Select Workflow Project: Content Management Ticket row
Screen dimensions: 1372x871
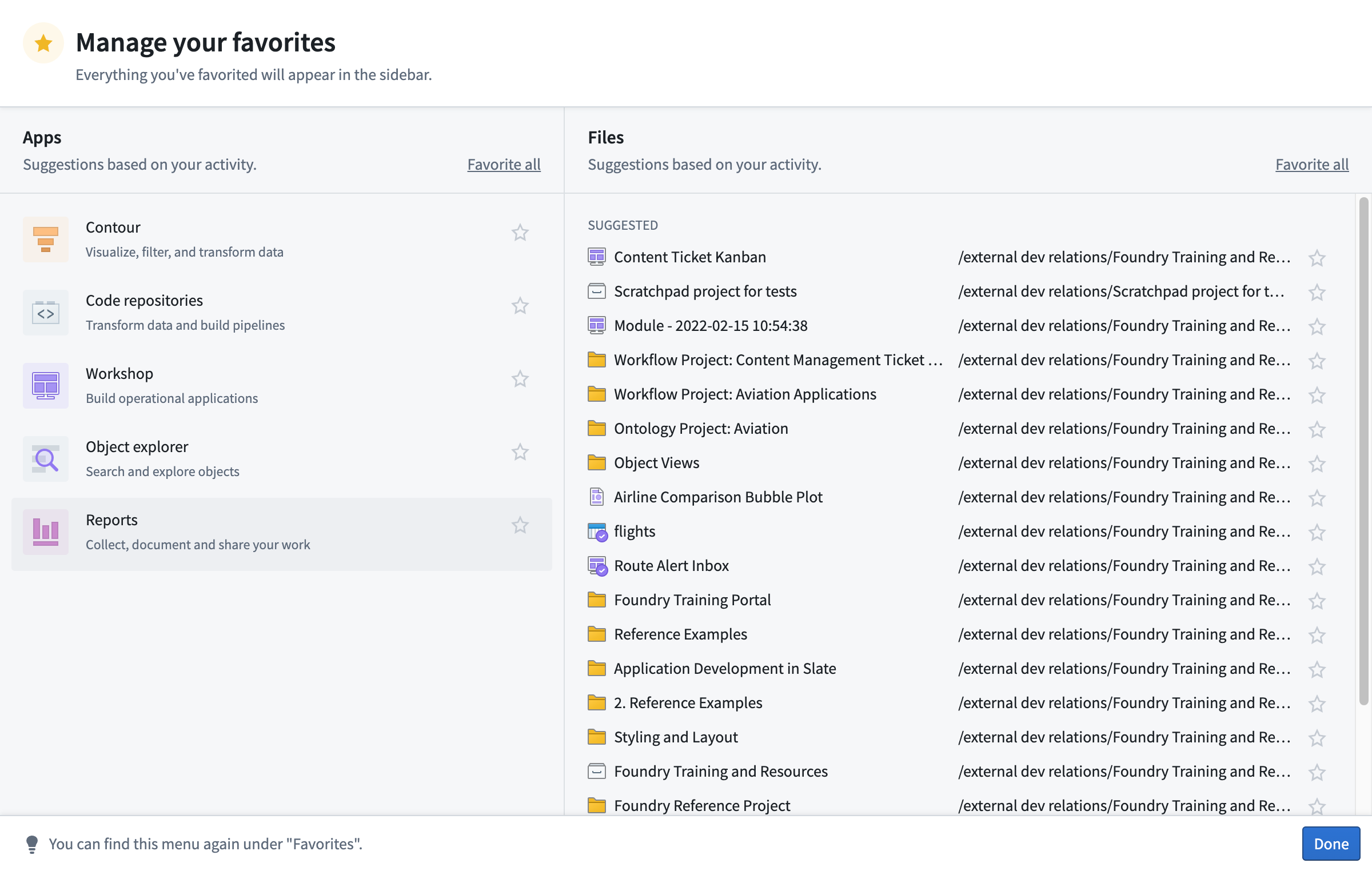point(957,360)
